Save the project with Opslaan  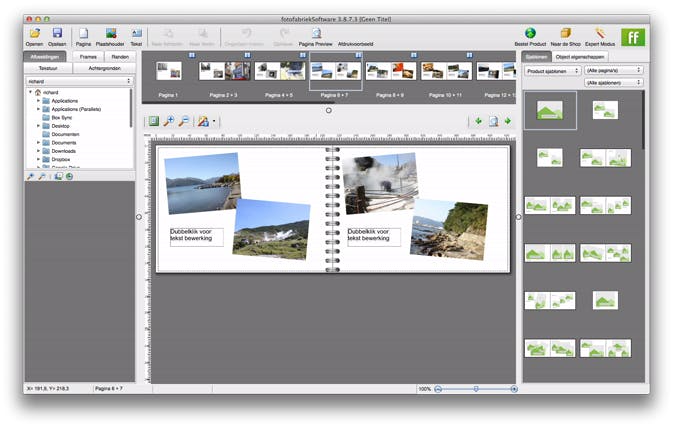(57, 33)
